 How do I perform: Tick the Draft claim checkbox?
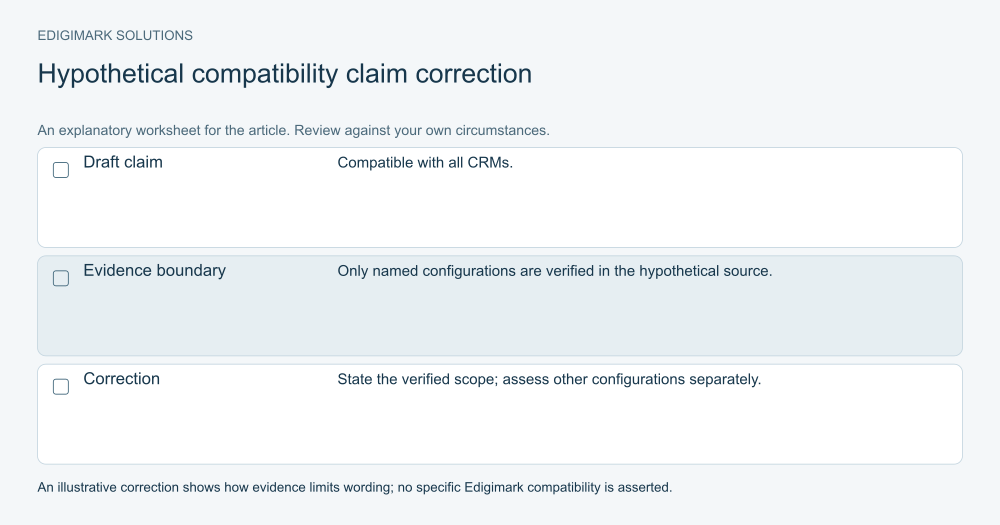click(61, 170)
